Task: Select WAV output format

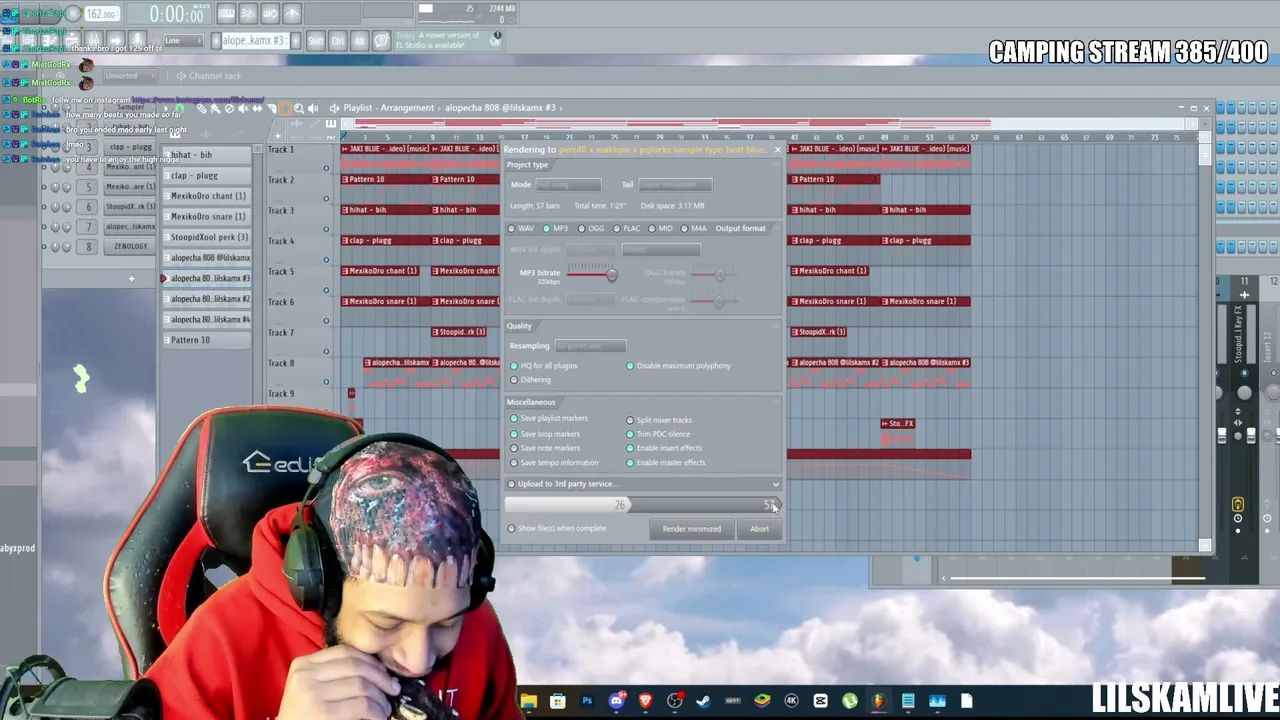Action: tap(521, 228)
